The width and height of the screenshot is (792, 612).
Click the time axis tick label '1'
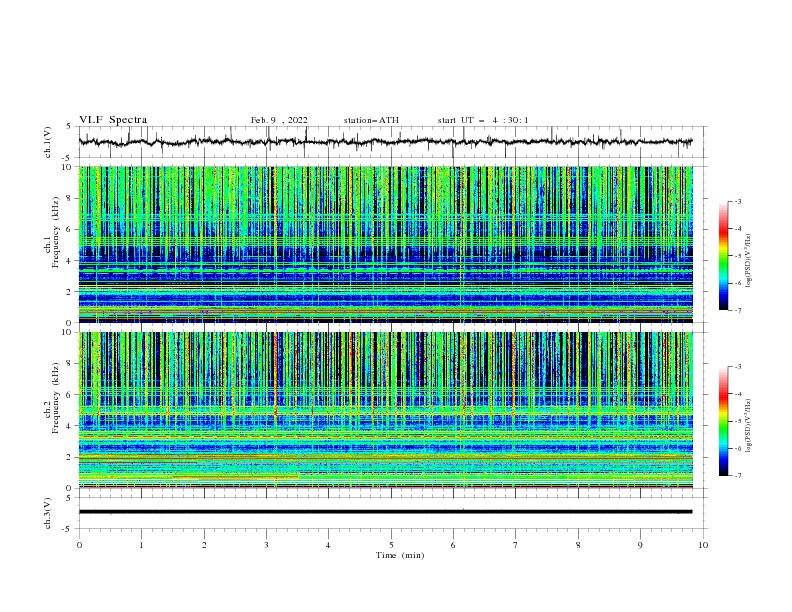(x=141, y=545)
